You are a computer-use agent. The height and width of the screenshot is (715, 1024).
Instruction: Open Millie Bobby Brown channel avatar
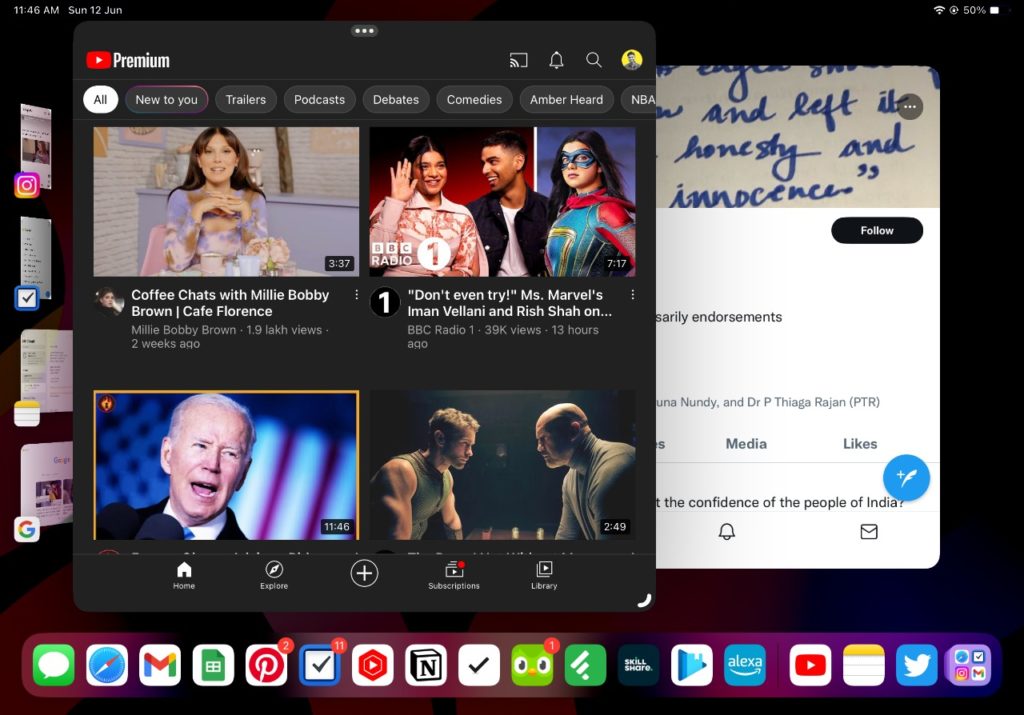click(x=109, y=302)
